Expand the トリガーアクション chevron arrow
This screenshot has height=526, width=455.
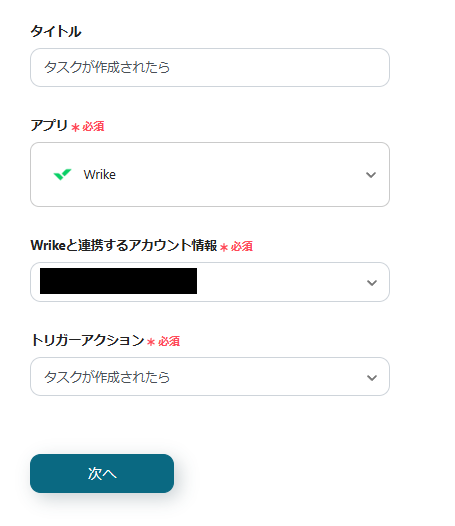point(372,378)
